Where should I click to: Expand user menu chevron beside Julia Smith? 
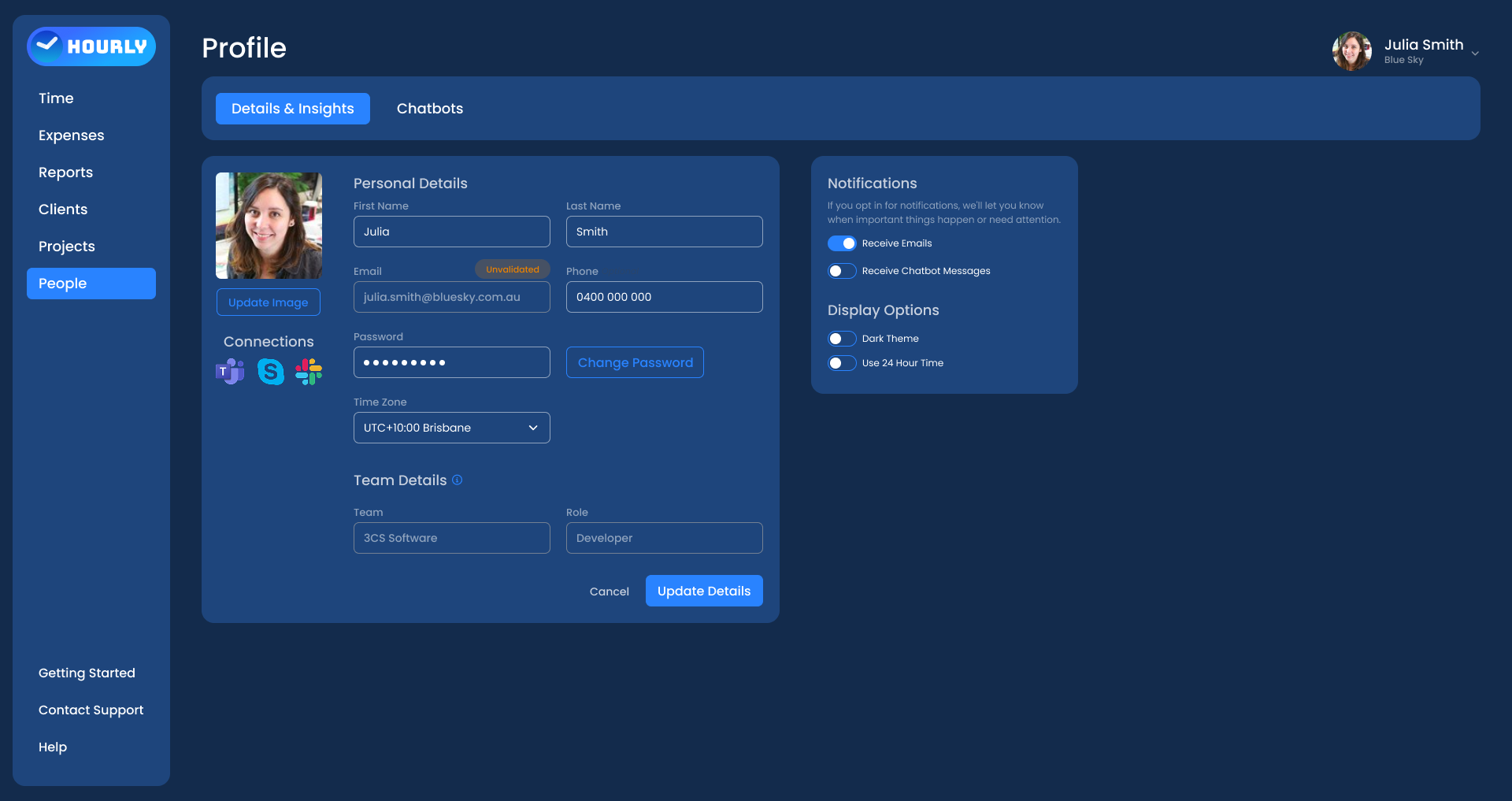(x=1475, y=54)
